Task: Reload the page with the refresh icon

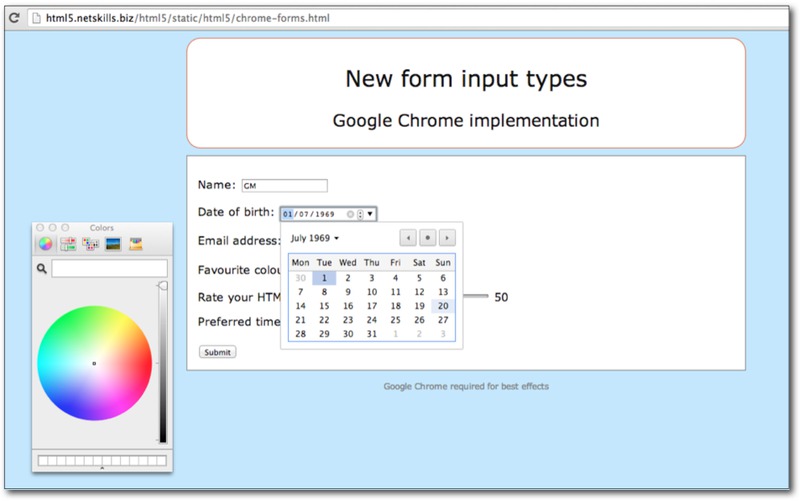Action: pos(14,18)
